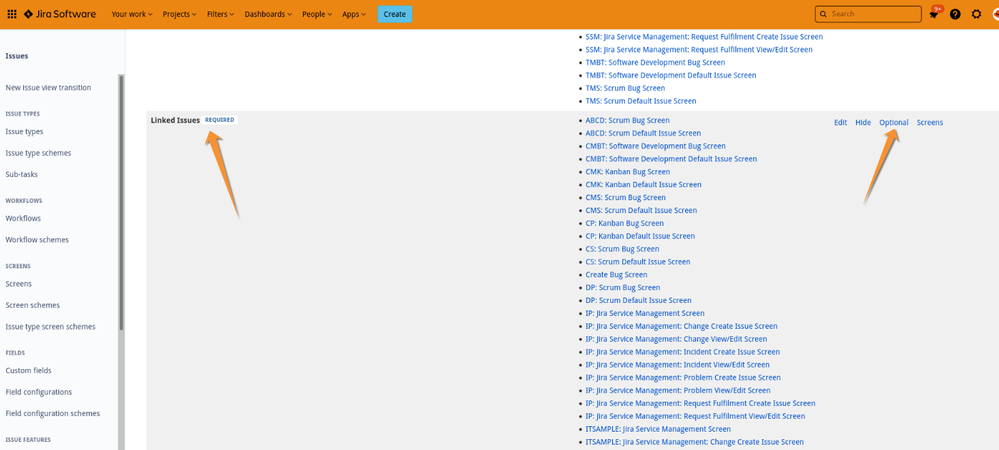Open CMBT: Software Development Default Issue Screen

671,159
